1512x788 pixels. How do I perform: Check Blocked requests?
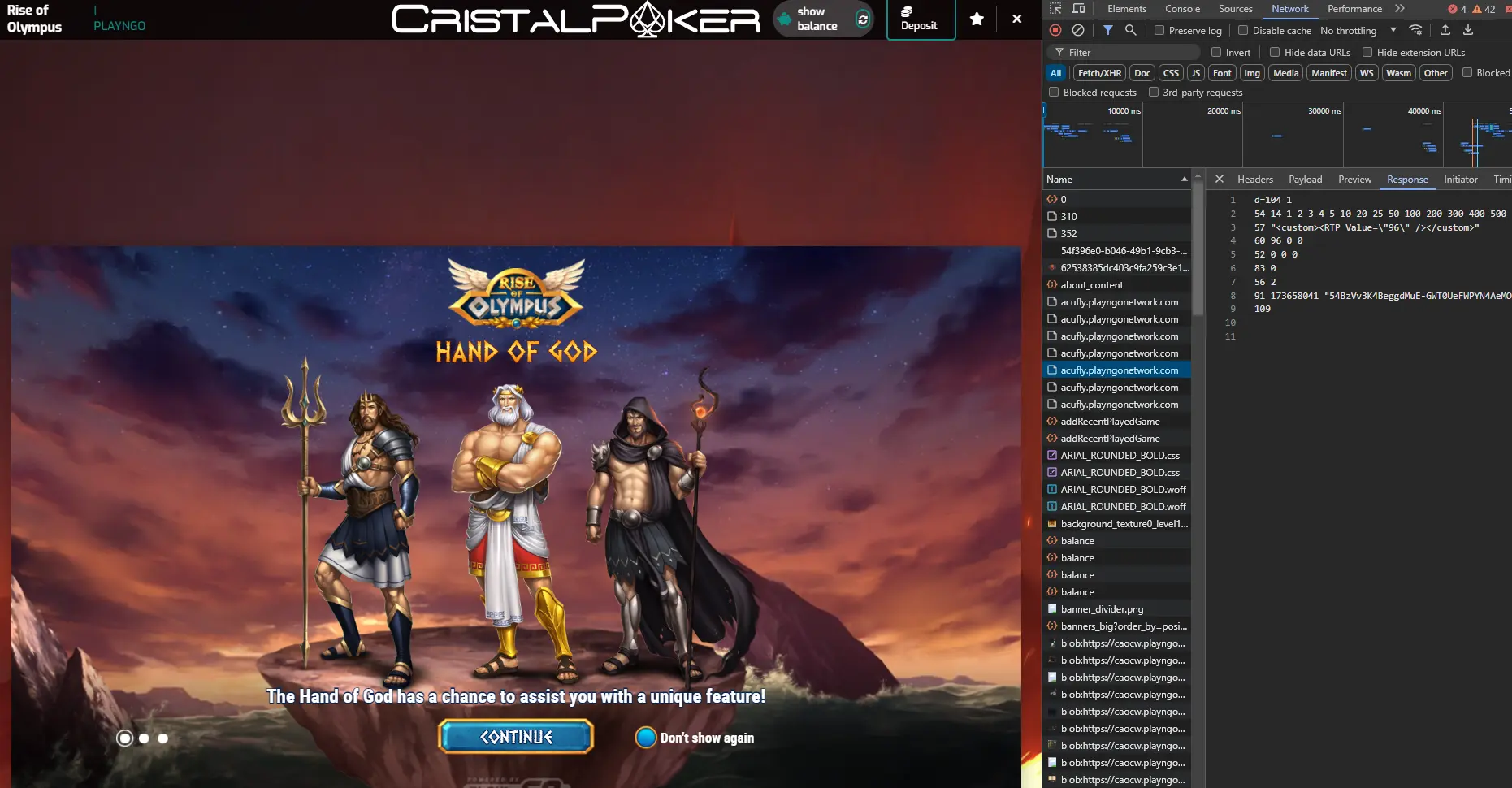click(x=1054, y=92)
